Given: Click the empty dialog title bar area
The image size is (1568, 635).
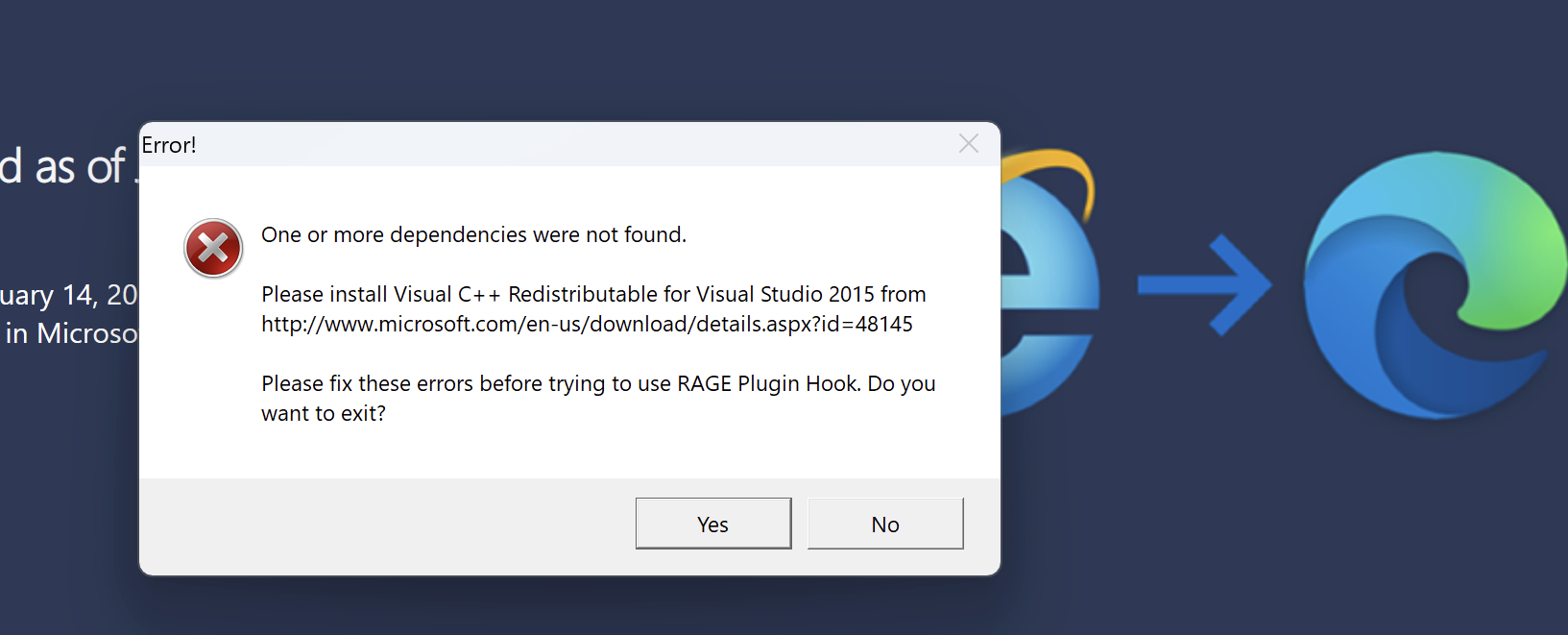Looking at the screenshot, I should point(576,145).
